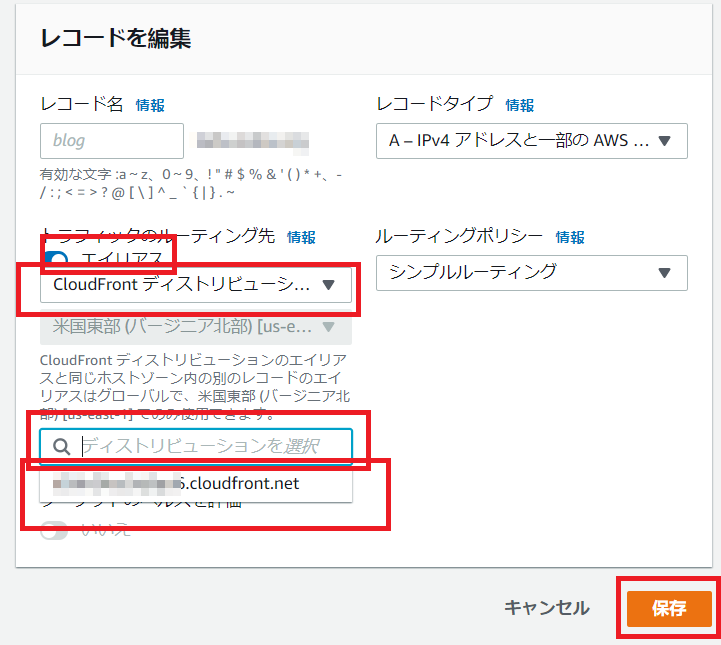
Task: Open info link next to レコード名
Action: coord(150,105)
